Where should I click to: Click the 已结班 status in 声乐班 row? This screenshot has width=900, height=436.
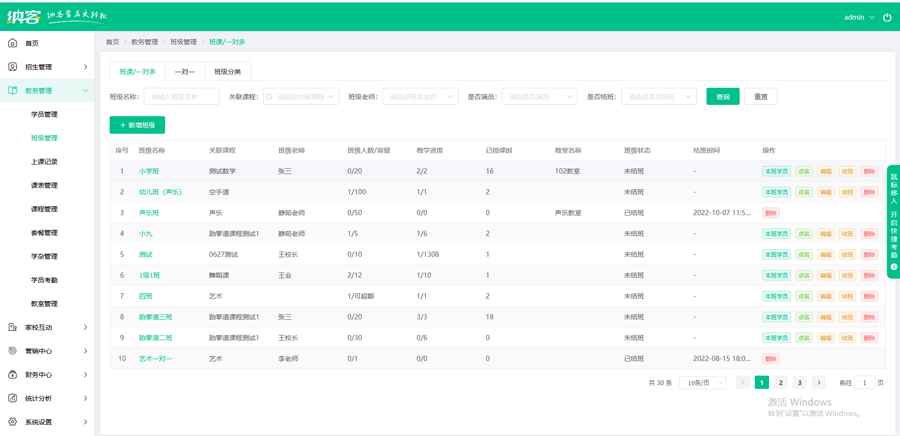coord(634,213)
